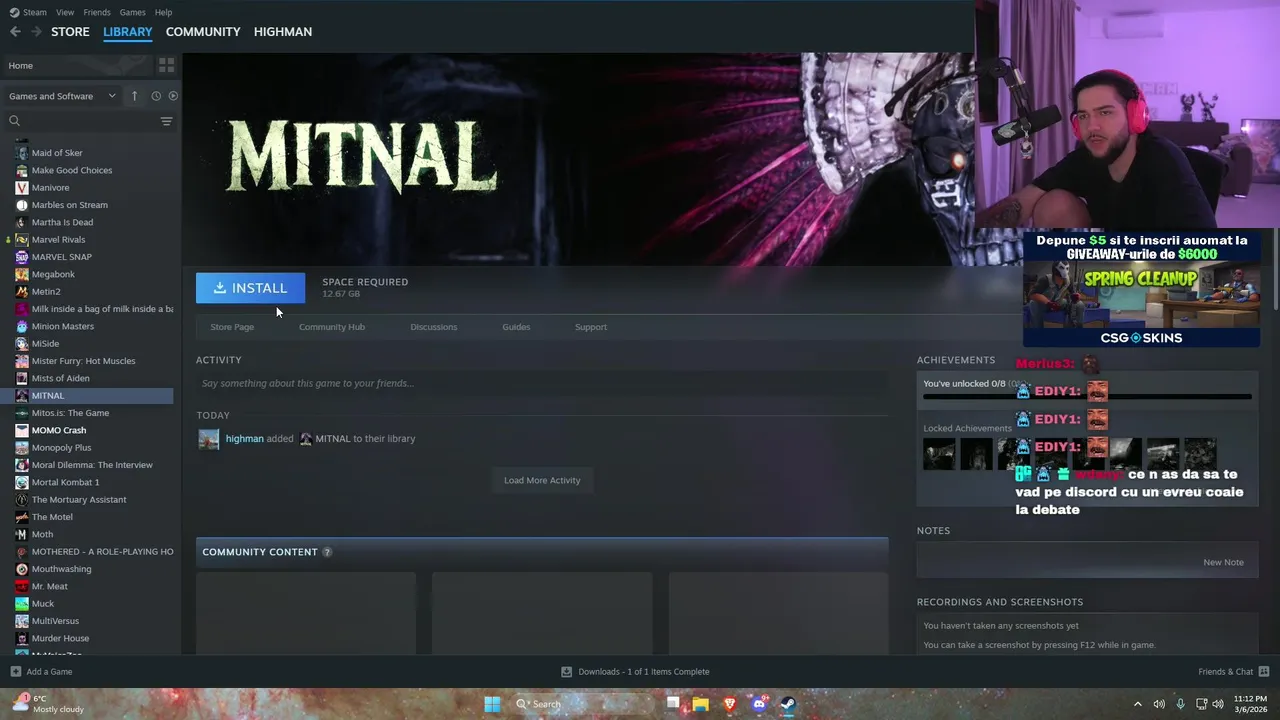Screen dimensions: 1280x720
Task: Click Load More Activity button
Action: pos(542,480)
